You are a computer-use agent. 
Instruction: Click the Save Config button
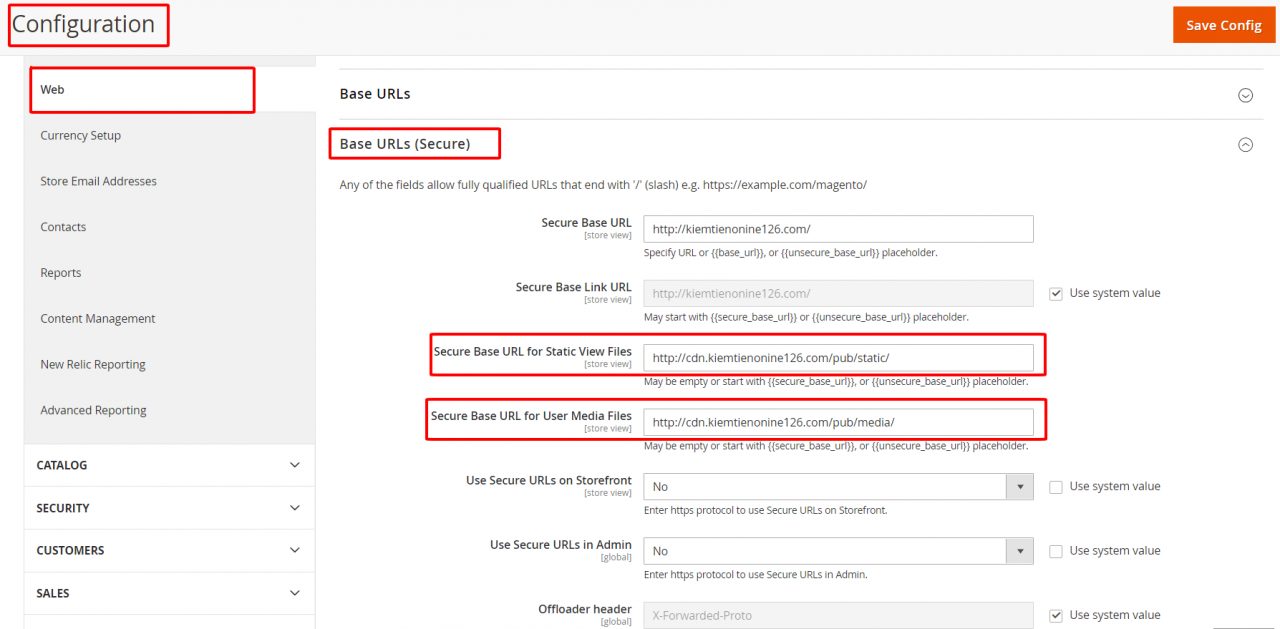pos(1223,25)
